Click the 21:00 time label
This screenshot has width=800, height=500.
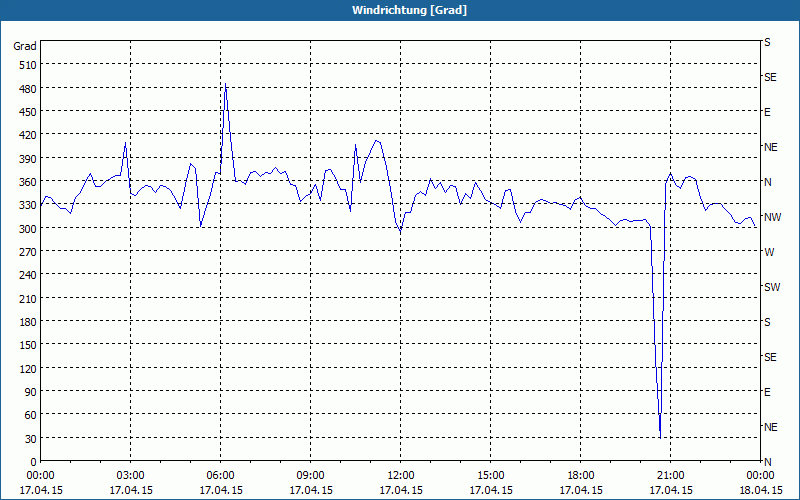tap(670, 476)
